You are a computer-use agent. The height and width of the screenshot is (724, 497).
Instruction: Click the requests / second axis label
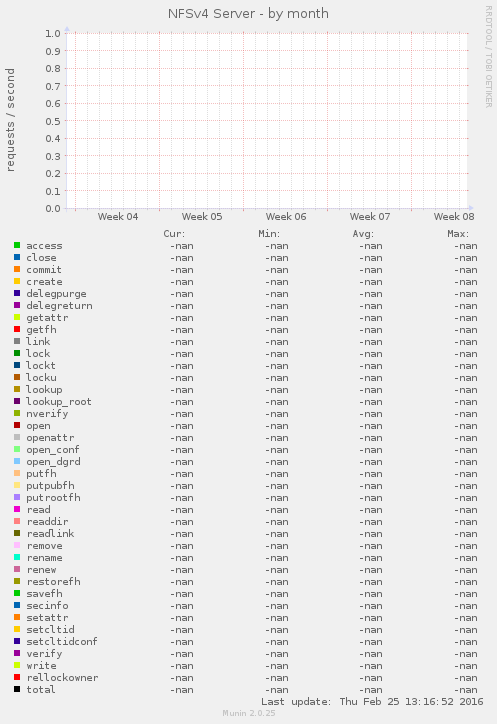point(10,120)
